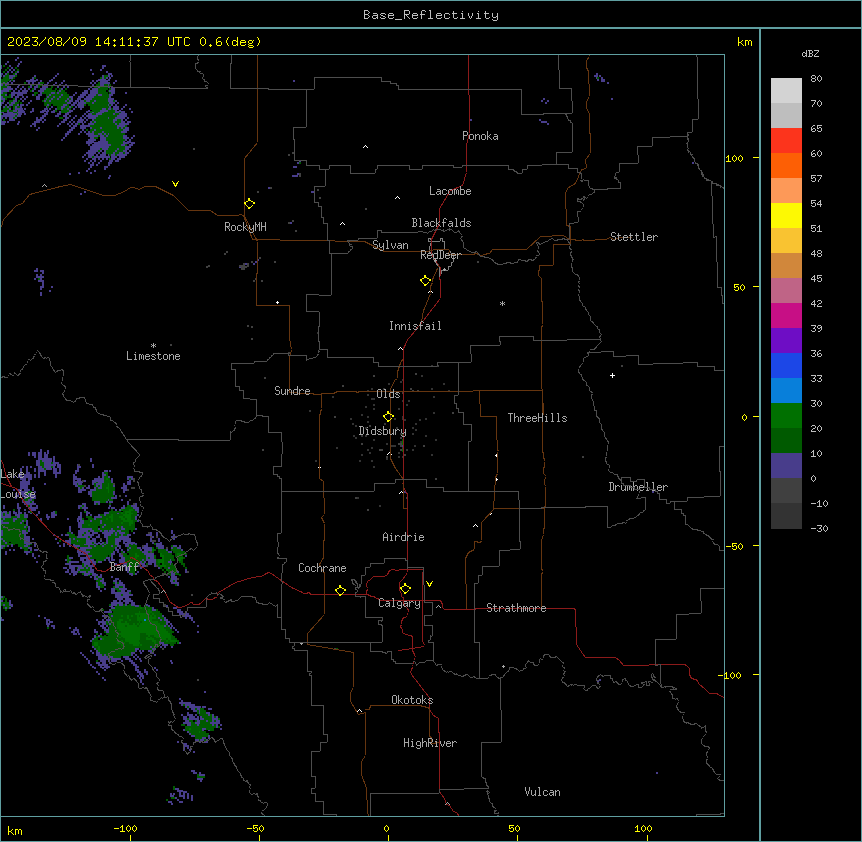Click the yellow V marker east of Calgary diamond
Viewport: 862px width, 842px height.
(x=429, y=584)
